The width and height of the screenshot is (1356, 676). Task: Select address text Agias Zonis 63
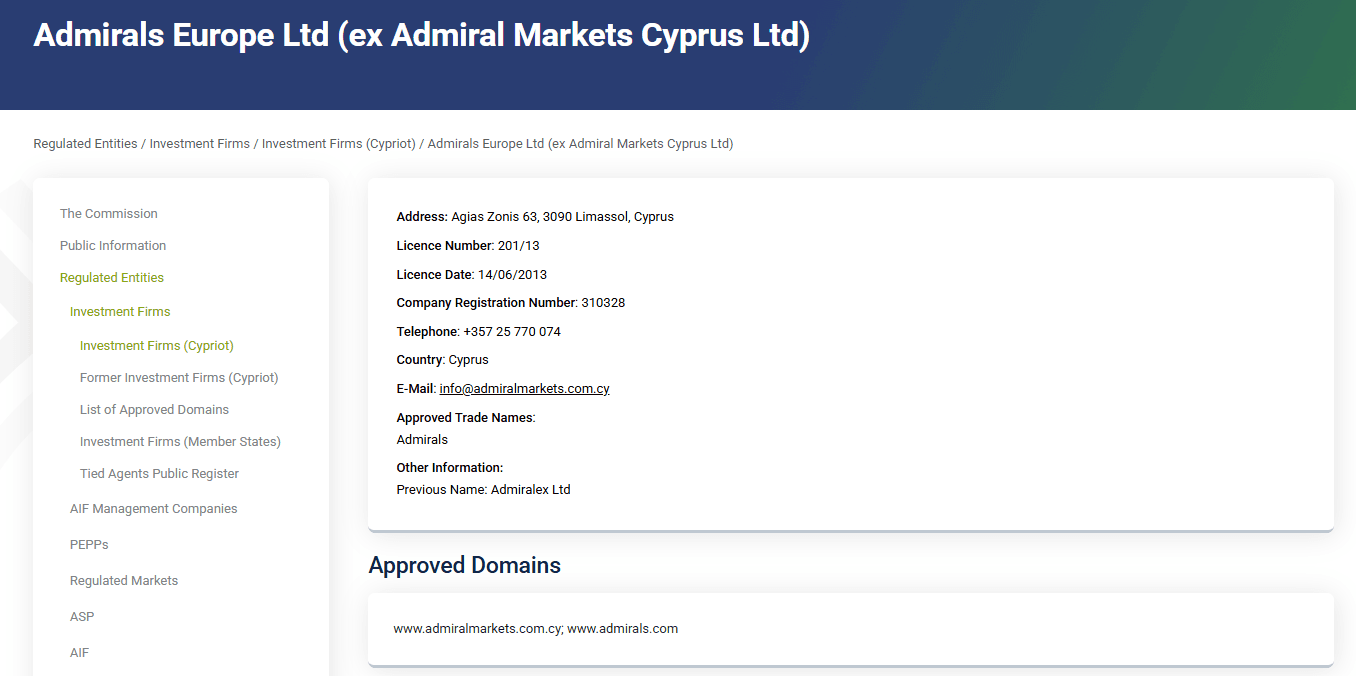(x=494, y=217)
